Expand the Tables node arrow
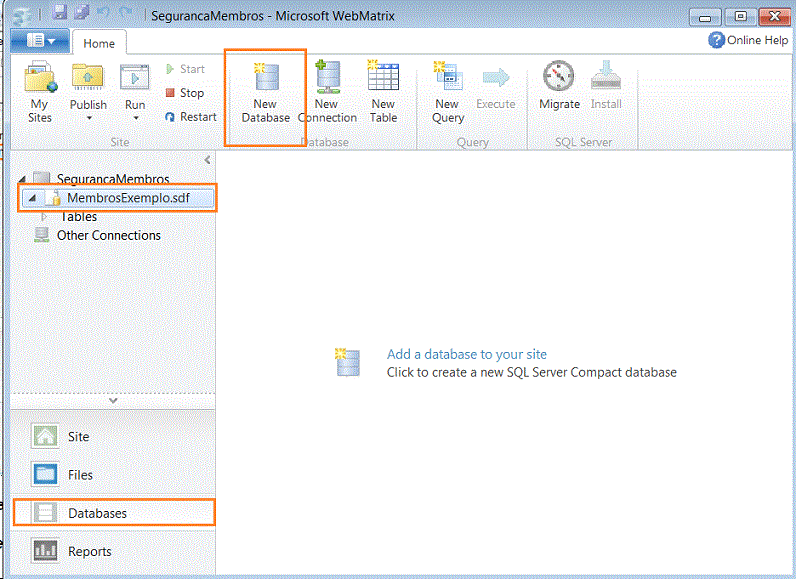 point(44,217)
